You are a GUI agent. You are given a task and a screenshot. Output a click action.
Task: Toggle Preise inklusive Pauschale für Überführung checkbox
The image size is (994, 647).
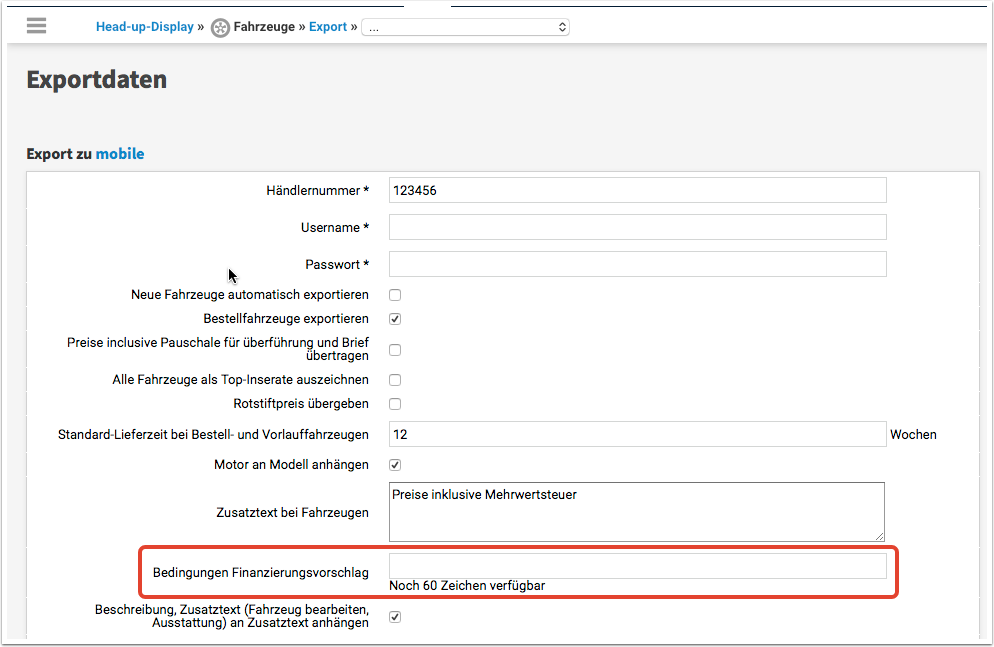coord(395,350)
